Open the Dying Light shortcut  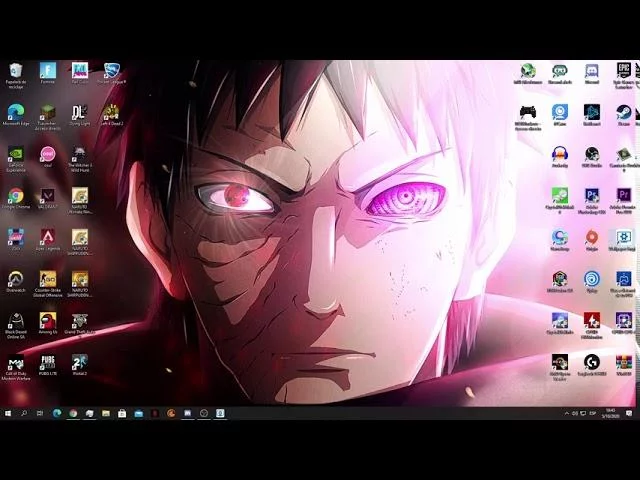point(80,115)
